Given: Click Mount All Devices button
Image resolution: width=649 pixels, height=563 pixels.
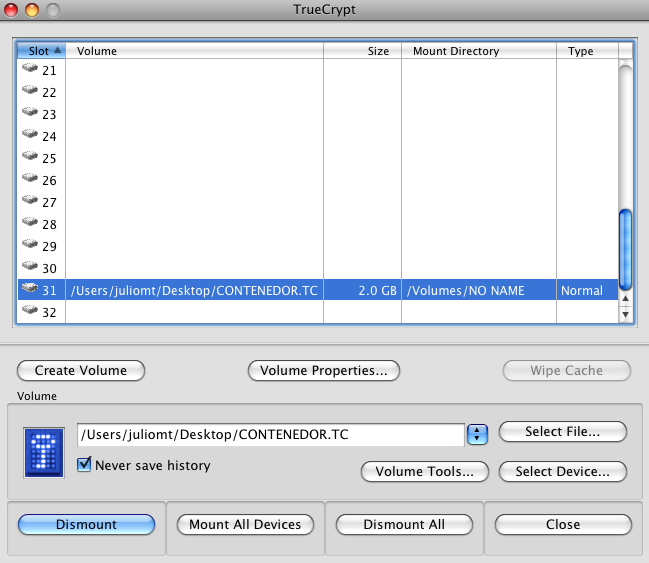Looking at the screenshot, I should [245, 525].
